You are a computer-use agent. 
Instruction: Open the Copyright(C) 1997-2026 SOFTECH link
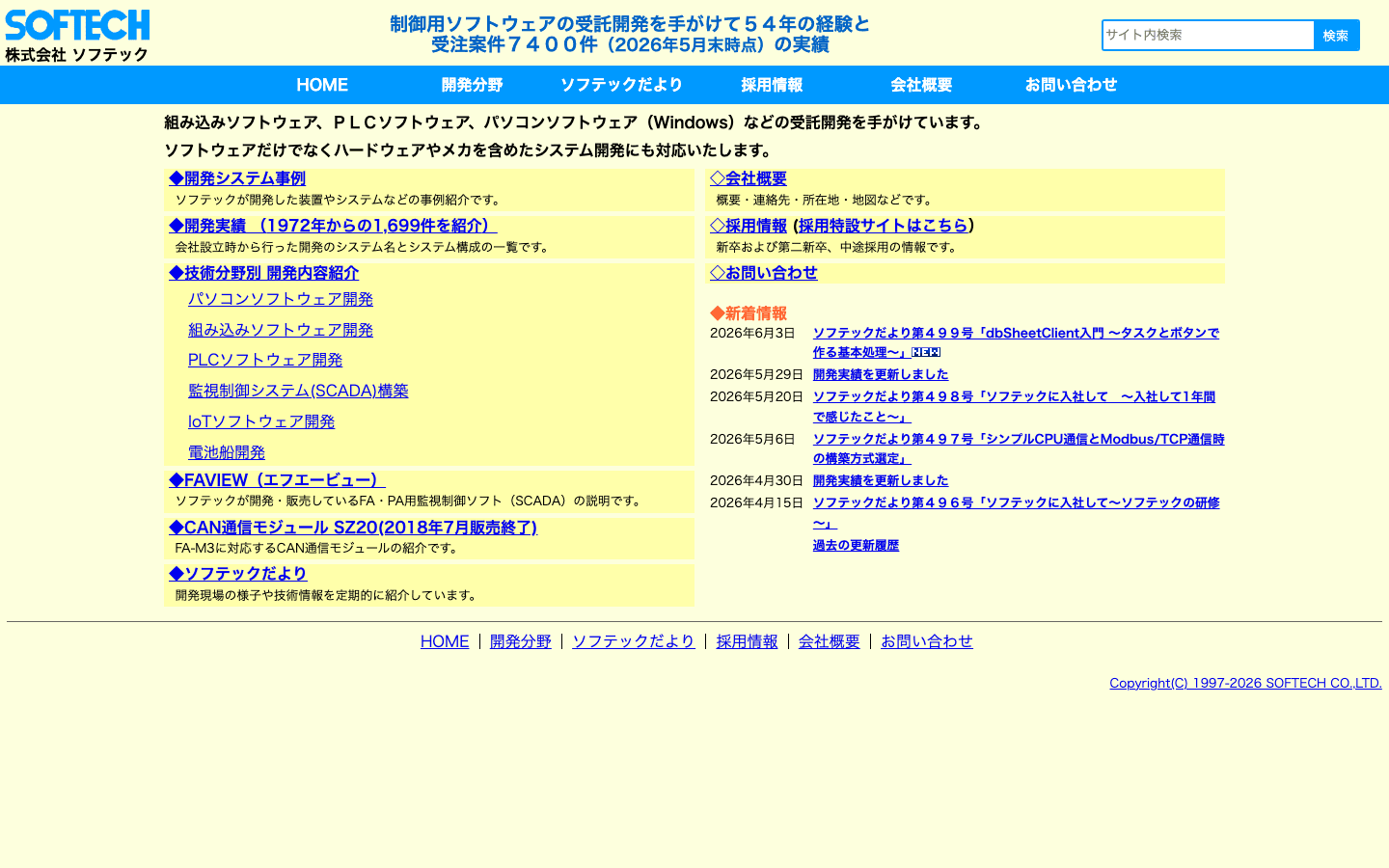[1245, 683]
